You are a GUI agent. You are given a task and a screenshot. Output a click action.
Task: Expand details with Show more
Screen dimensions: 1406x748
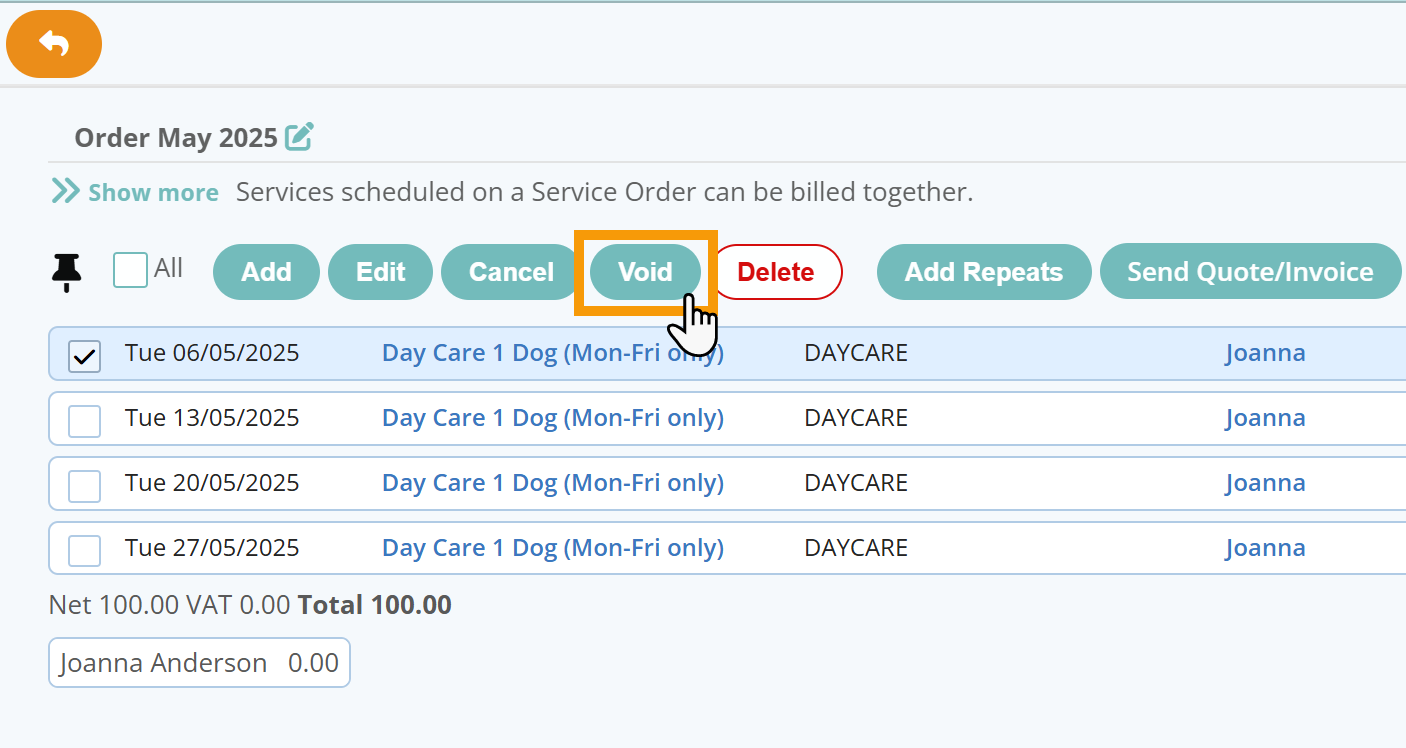pyautogui.click(x=136, y=192)
